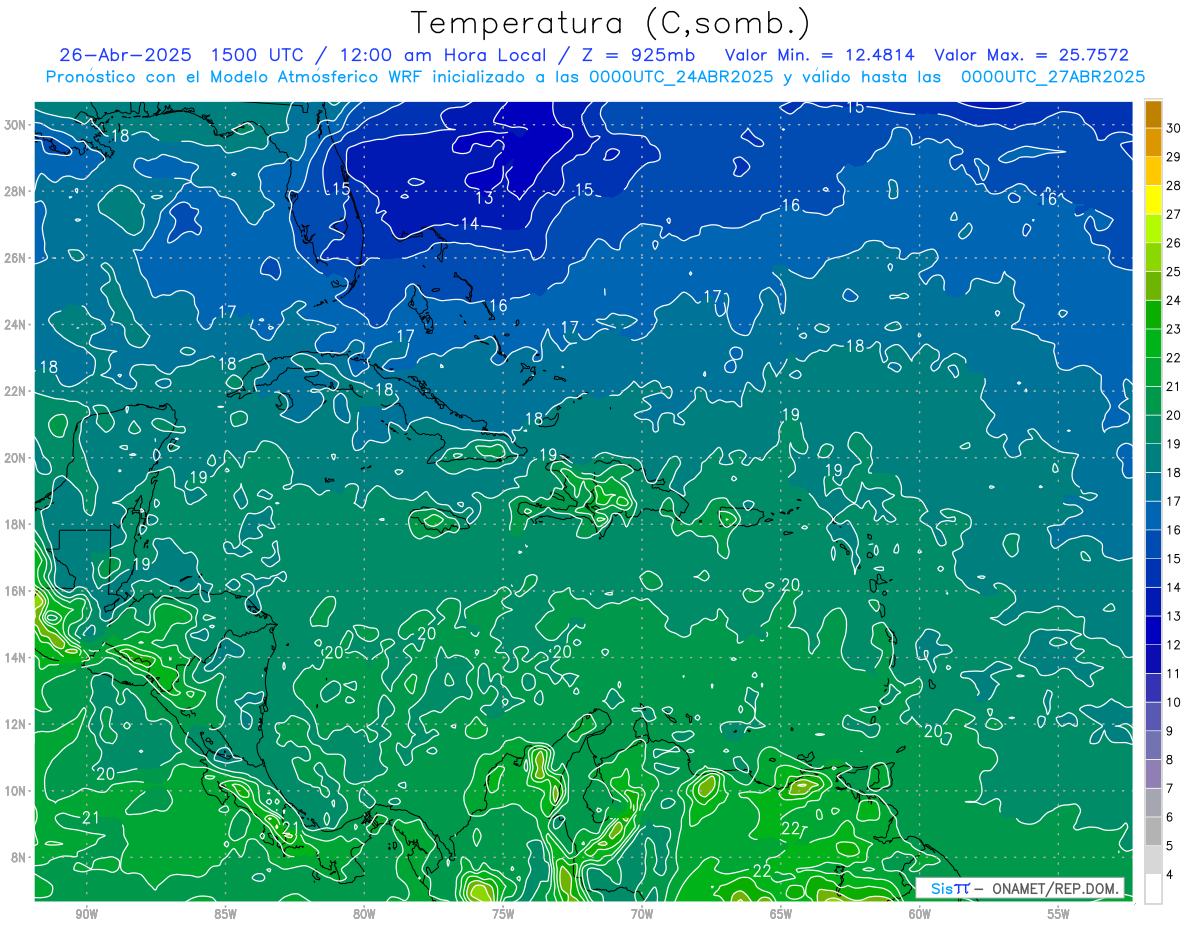Click the "85W" longitude axis label
1200x927 pixels.
(x=225, y=914)
